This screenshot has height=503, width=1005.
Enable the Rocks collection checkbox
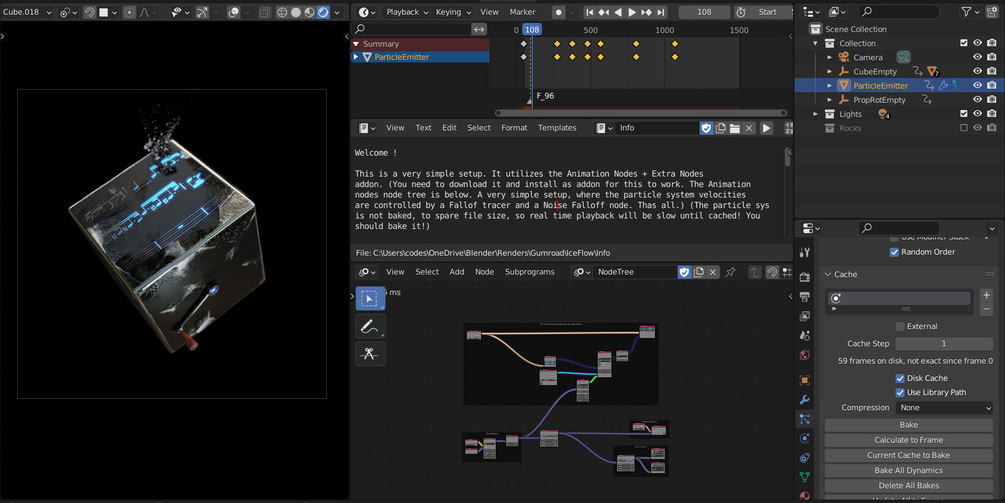(963, 128)
